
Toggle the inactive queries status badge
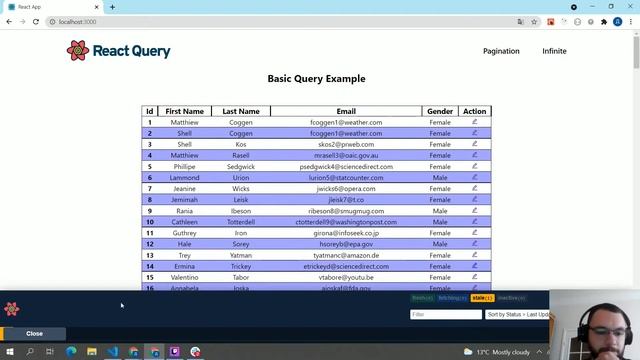tap(511, 298)
